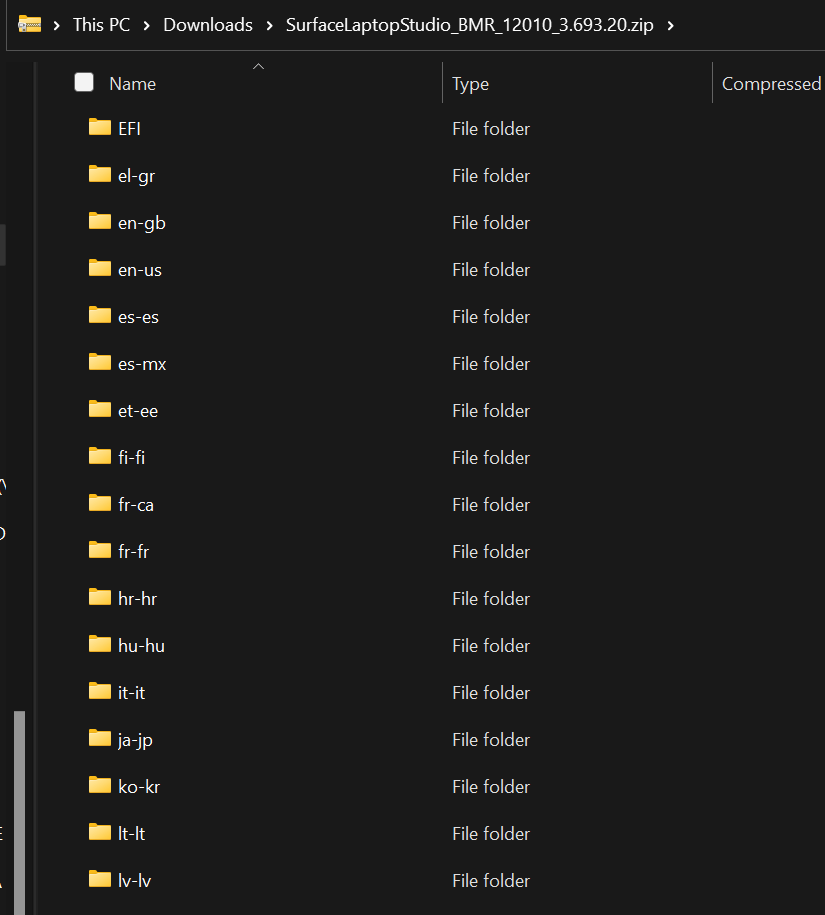Click the it-it folder name
The image size is (825, 915).
131,693
